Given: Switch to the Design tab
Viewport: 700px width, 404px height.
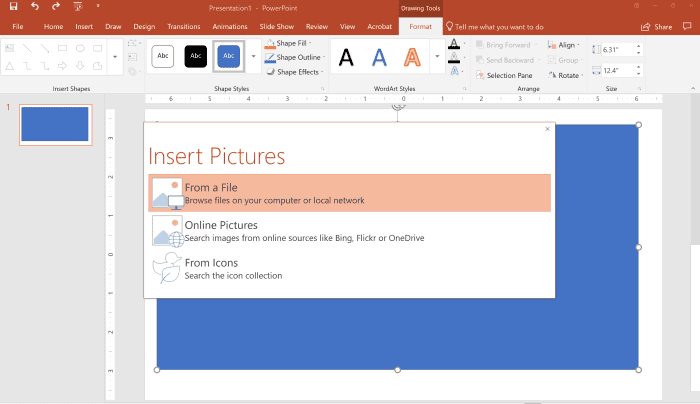Looking at the screenshot, I should 144,27.
